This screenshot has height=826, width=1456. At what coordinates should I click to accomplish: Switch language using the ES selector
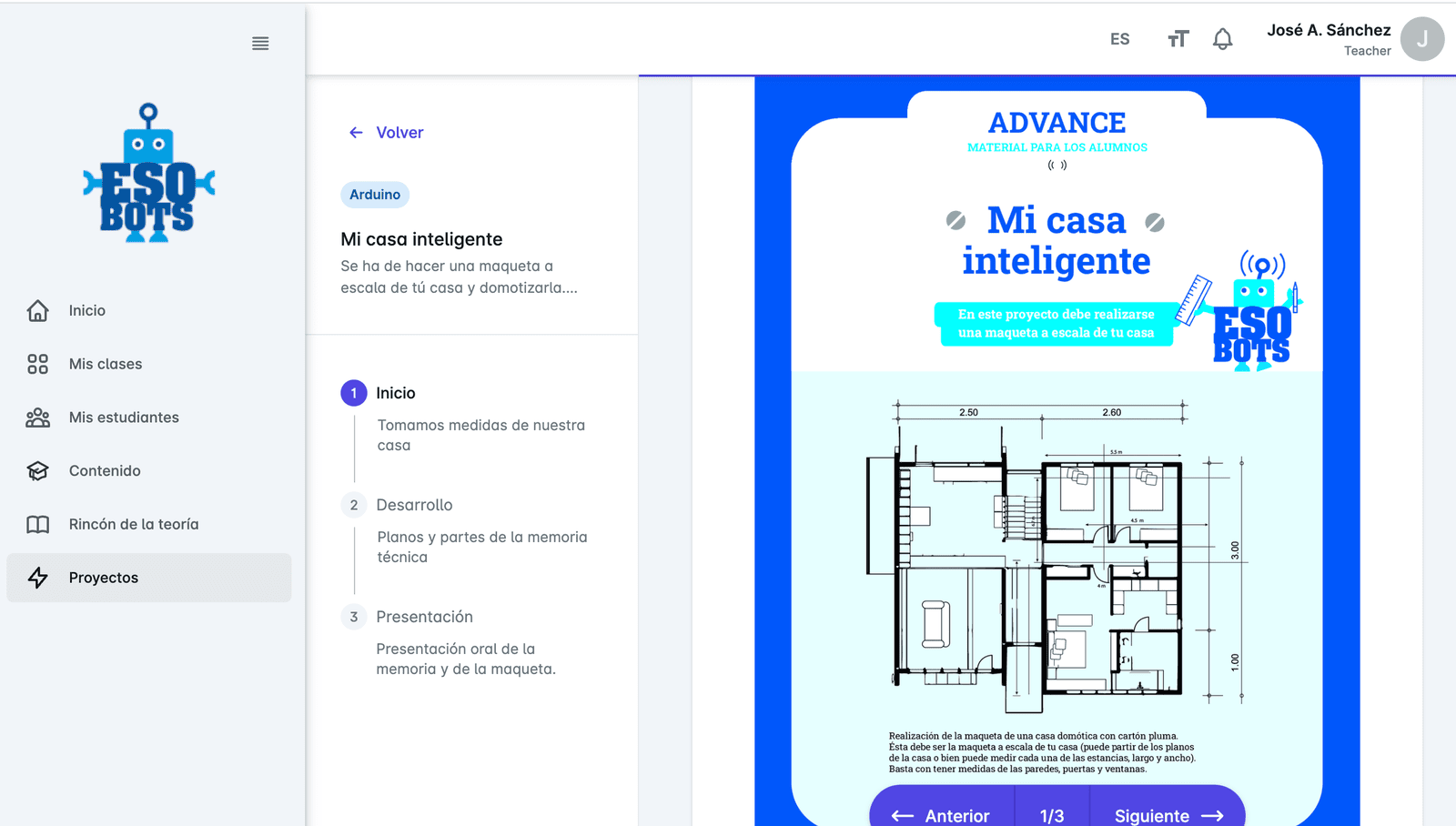point(1120,39)
